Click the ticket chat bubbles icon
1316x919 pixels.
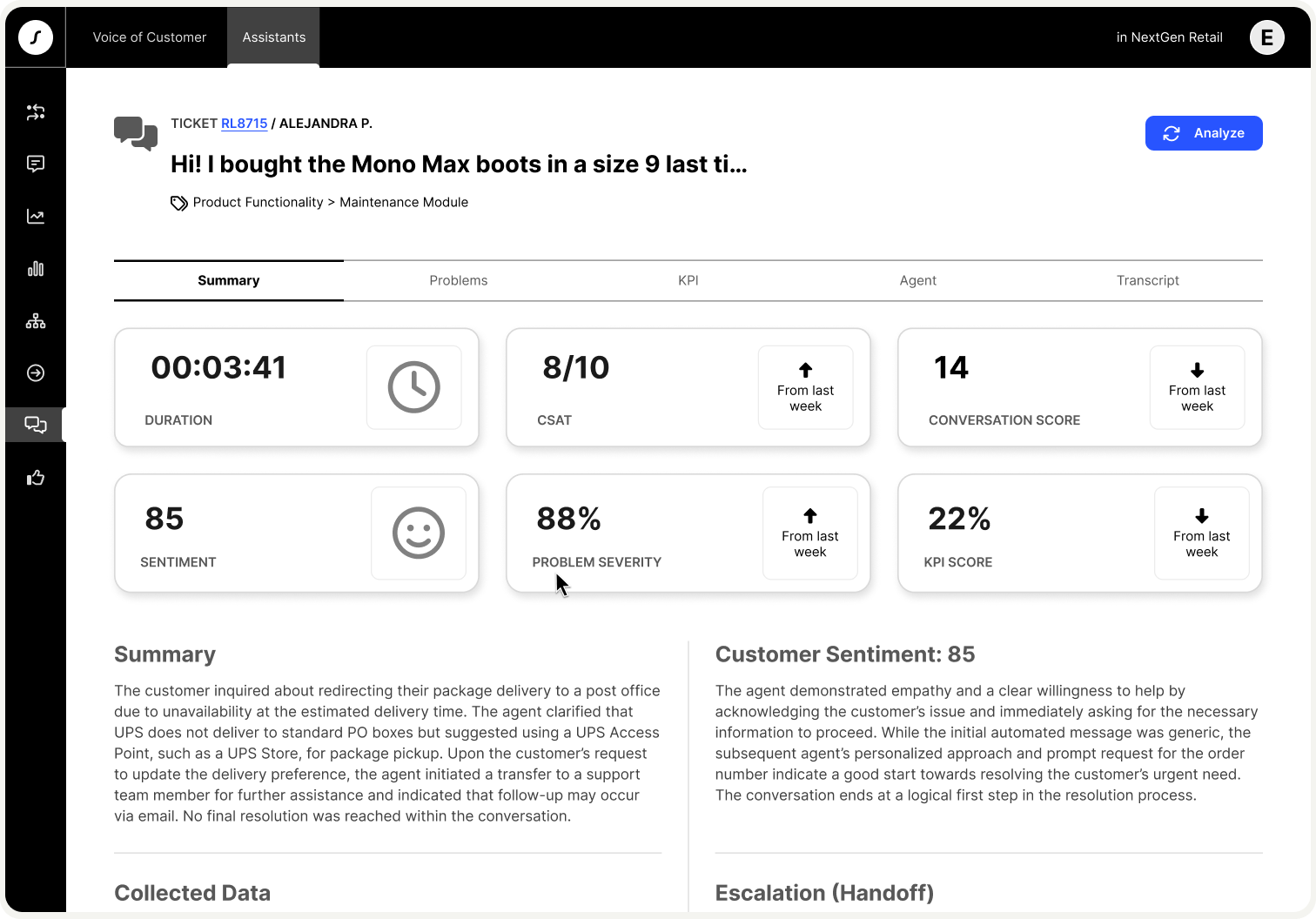136,133
